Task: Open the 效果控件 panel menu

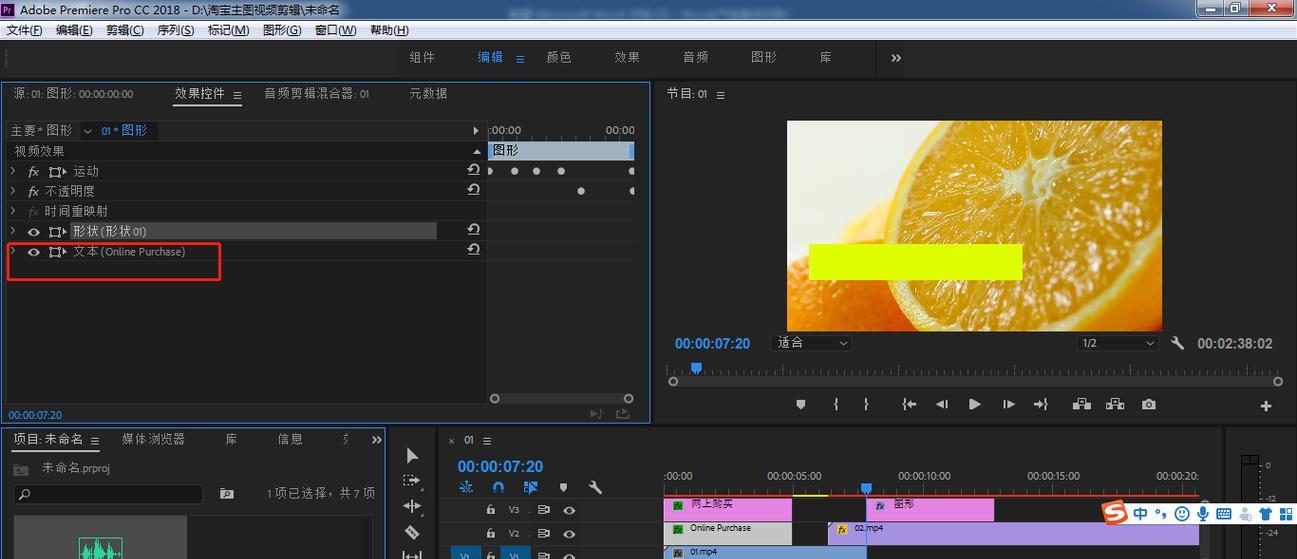Action: (237, 95)
